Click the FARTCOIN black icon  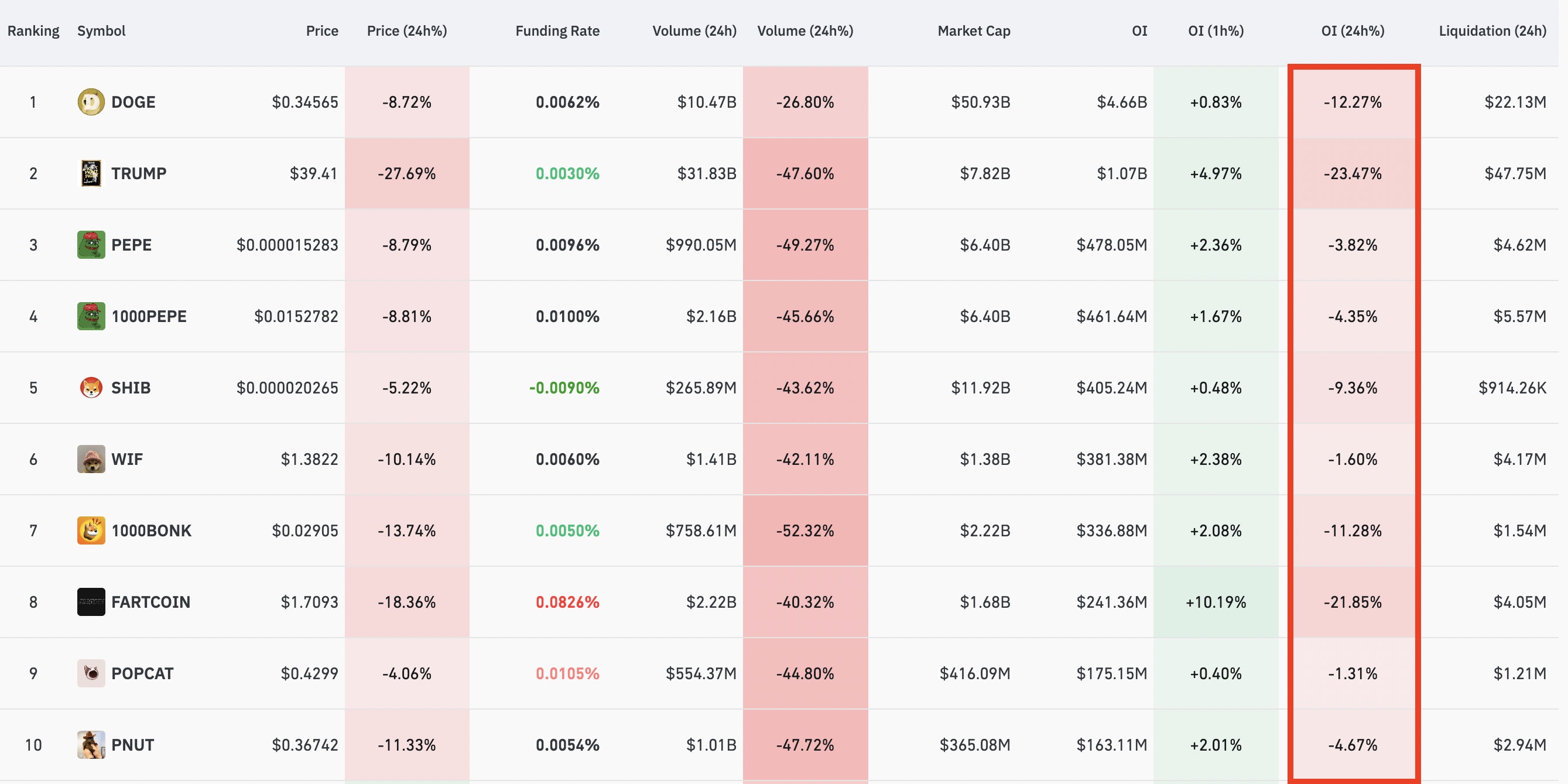[x=91, y=602]
